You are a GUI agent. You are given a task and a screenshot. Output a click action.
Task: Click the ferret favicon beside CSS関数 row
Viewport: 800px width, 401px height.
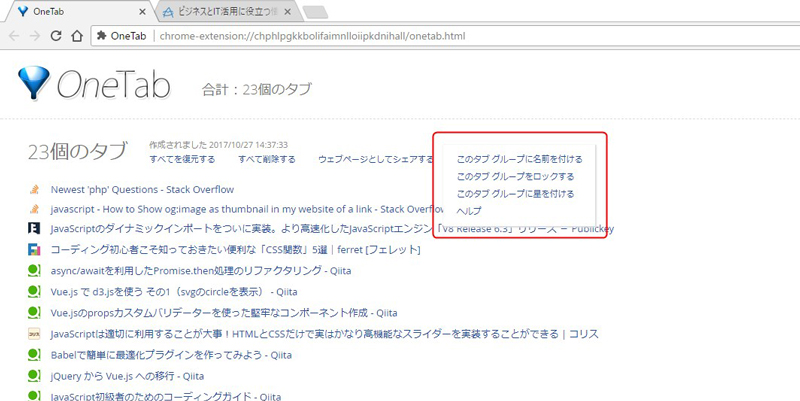(34, 249)
